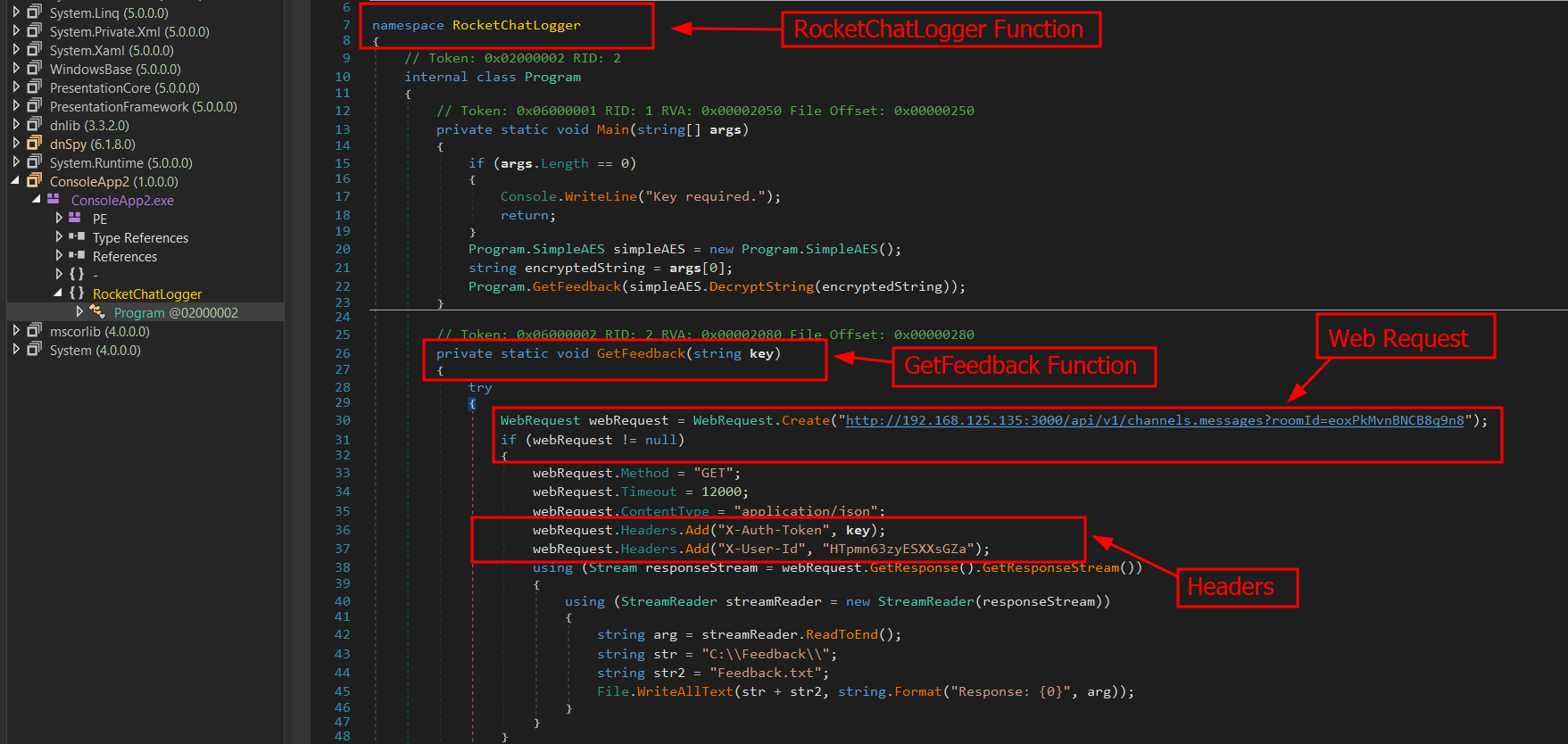Expand the Type References node
Image resolution: width=1568 pixels, height=744 pixels.
point(59,237)
